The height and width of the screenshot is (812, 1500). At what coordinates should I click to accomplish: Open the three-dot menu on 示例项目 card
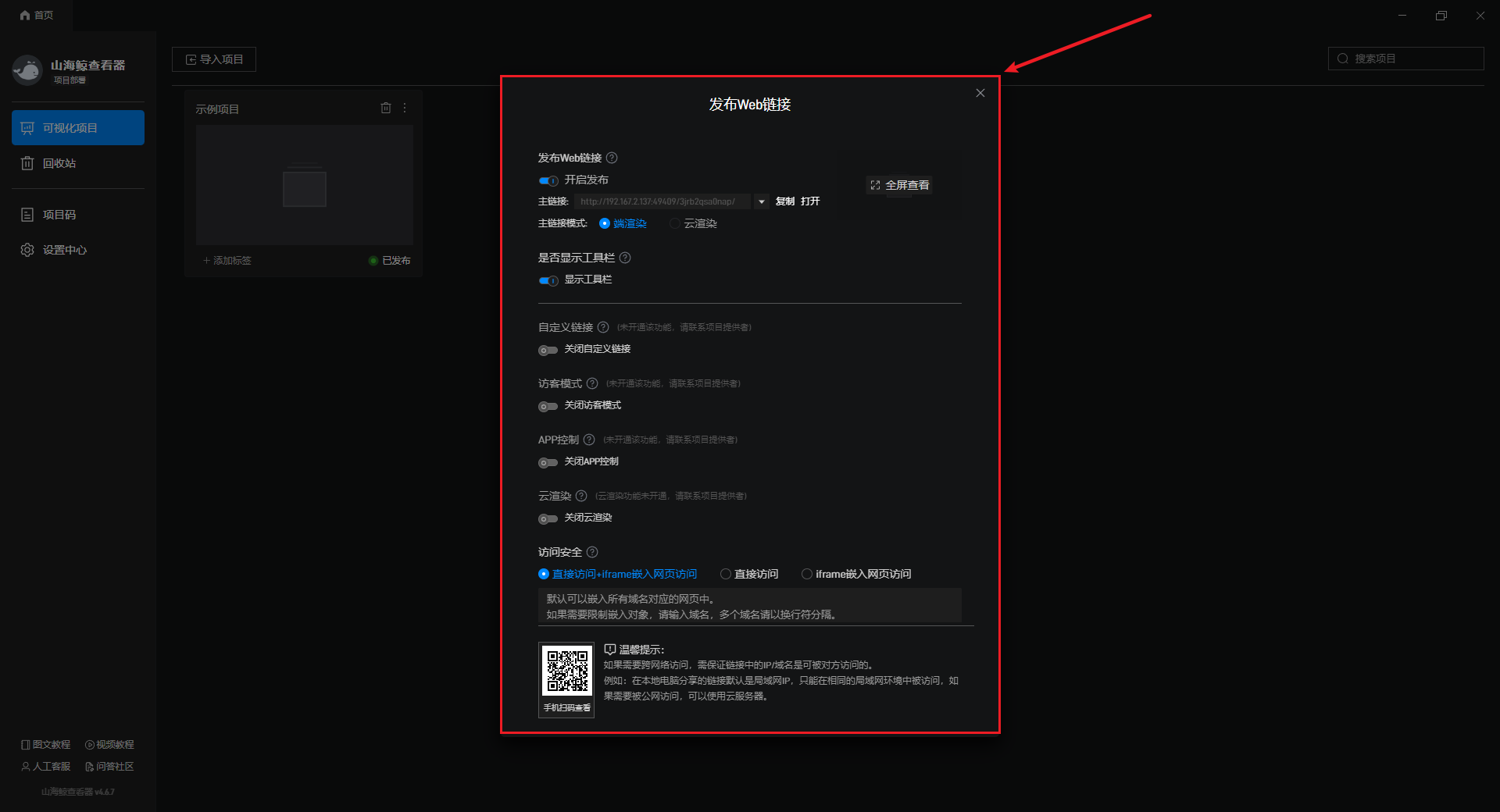click(405, 109)
